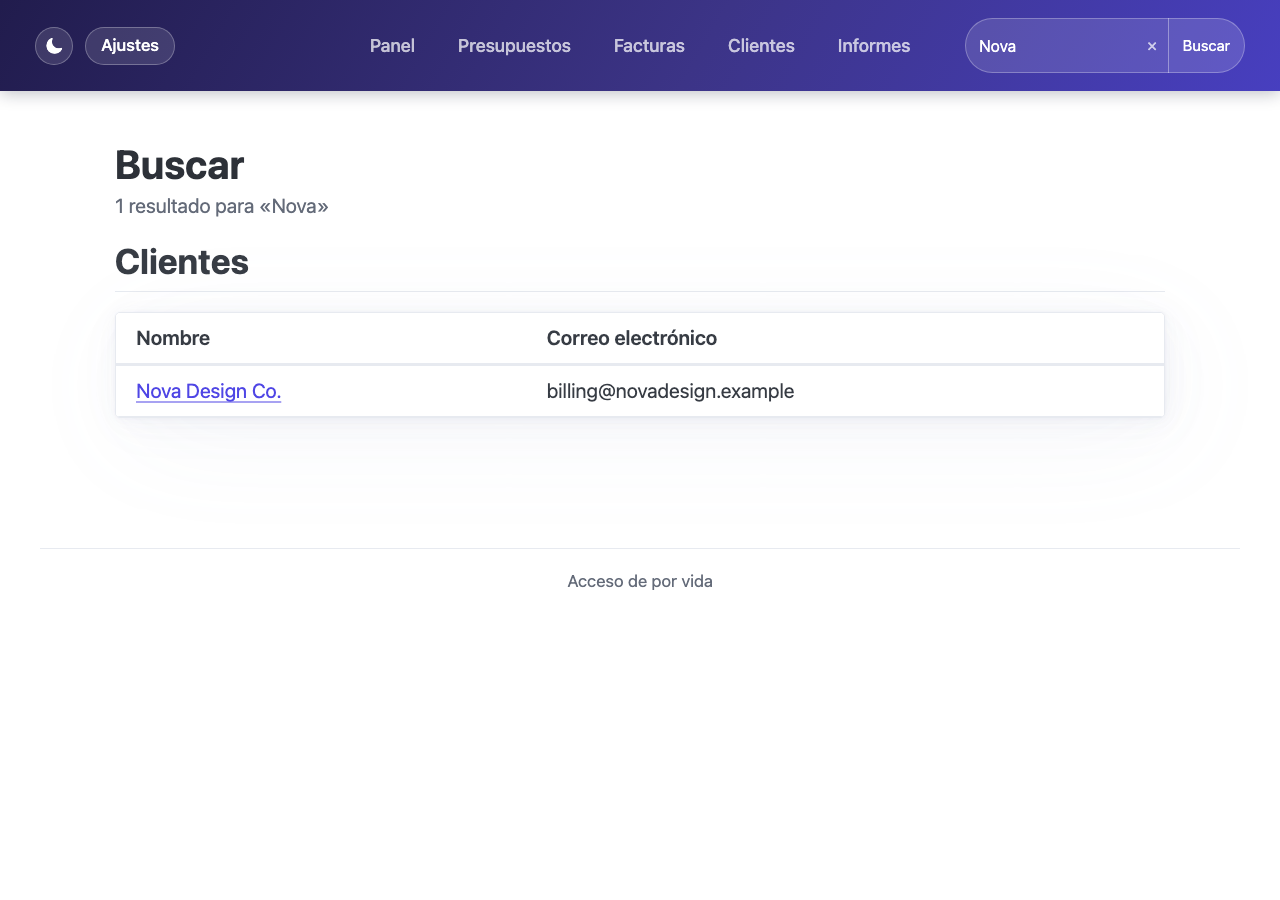Screen dimensions: 1280x900
Task: Click the "Acceso de por vida" footer text
Action: [x=640, y=581]
